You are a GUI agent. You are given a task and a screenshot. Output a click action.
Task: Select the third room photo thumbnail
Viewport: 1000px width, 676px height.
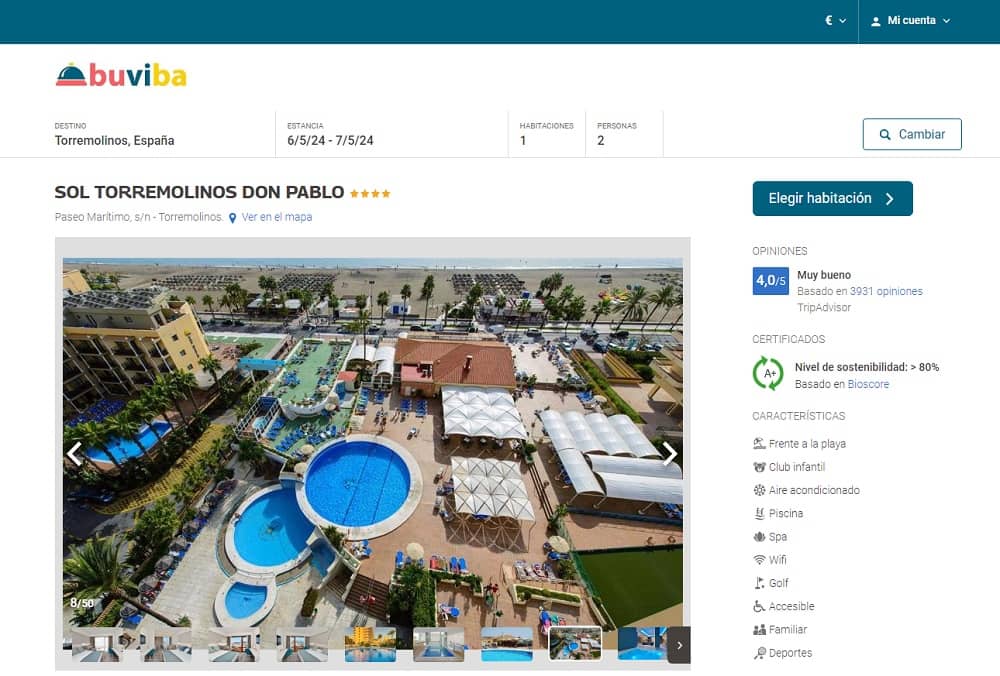tap(234, 645)
